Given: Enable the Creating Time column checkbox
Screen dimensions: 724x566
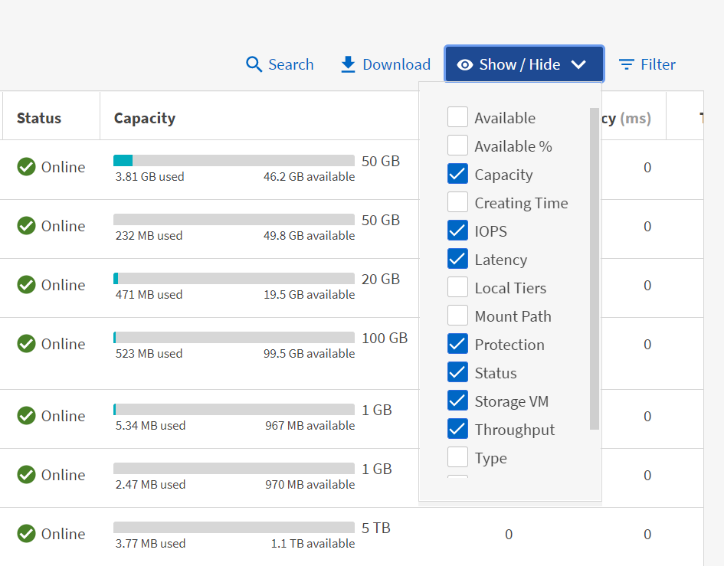Looking at the screenshot, I should coord(458,202).
